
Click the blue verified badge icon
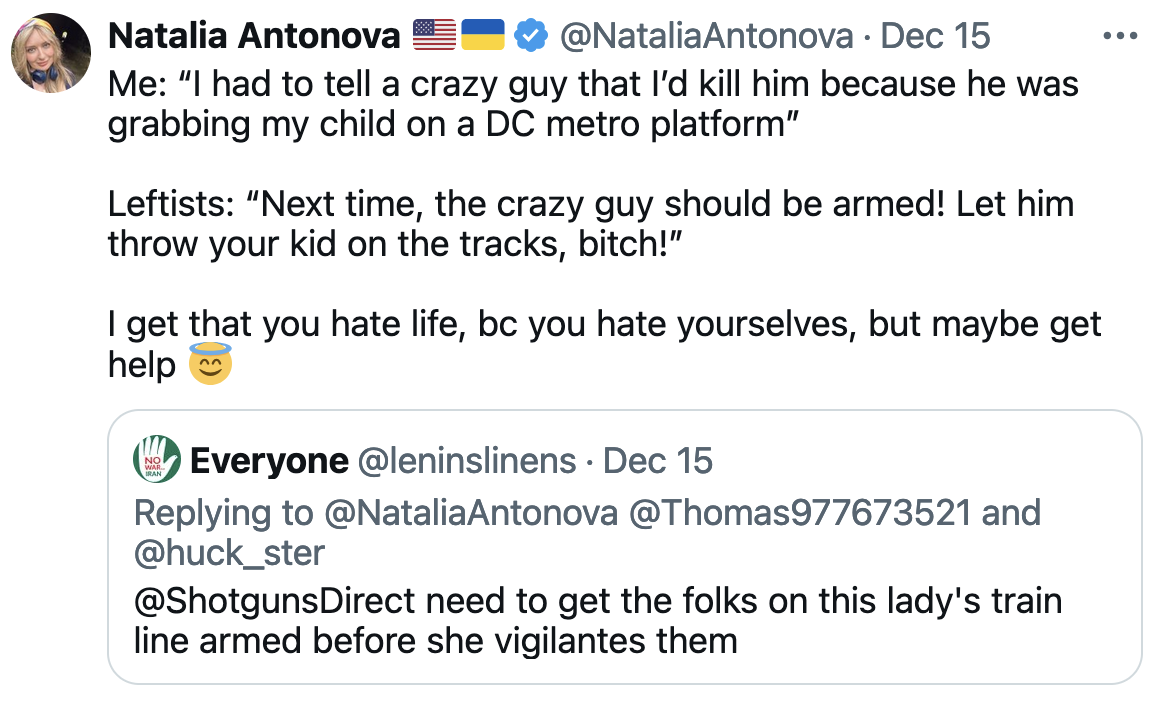[530, 36]
